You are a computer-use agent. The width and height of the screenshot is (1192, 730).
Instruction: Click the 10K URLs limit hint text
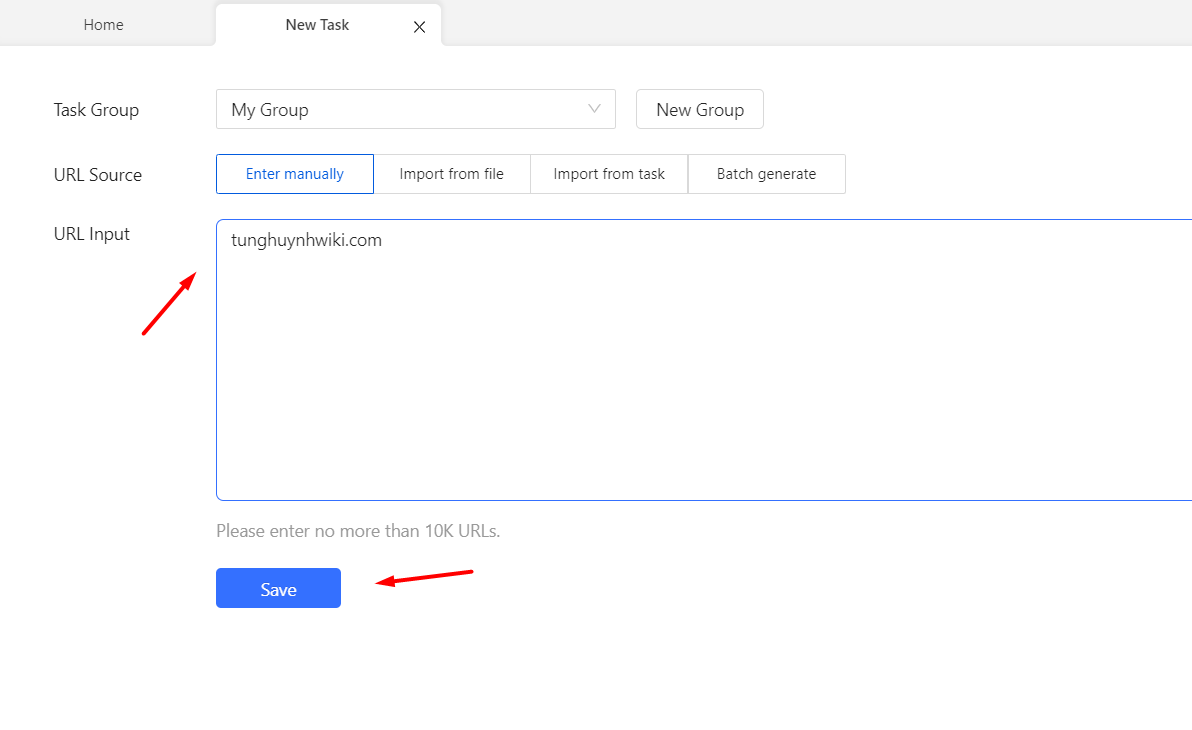357,530
